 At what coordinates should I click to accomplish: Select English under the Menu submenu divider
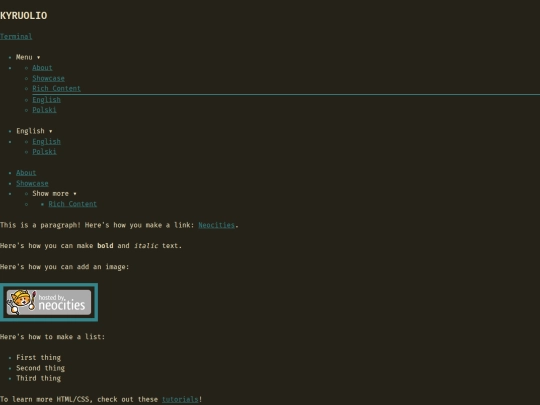click(x=46, y=100)
